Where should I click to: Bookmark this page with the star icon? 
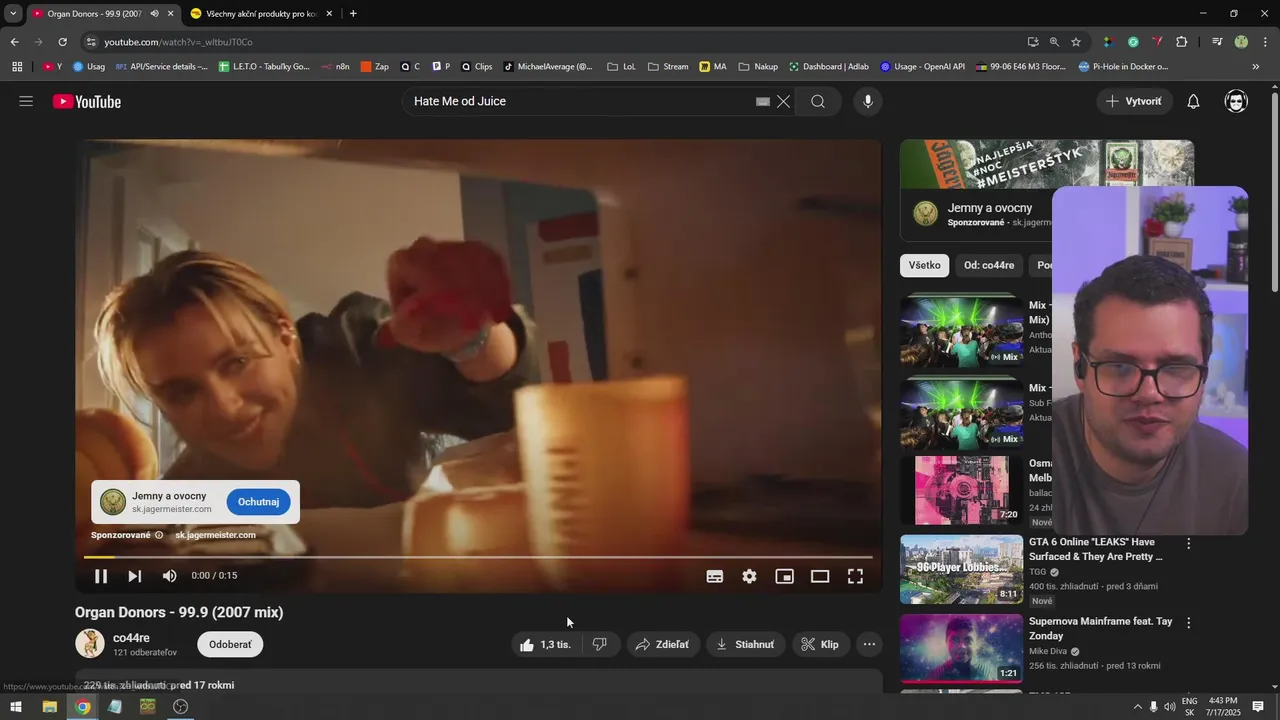click(x=1076, y=42)
